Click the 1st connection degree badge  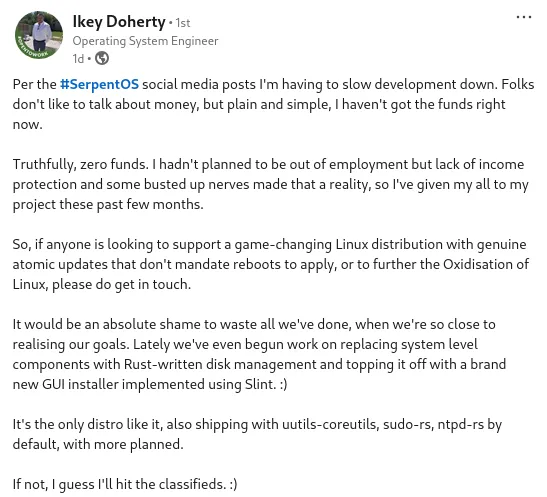coord(183,23)
